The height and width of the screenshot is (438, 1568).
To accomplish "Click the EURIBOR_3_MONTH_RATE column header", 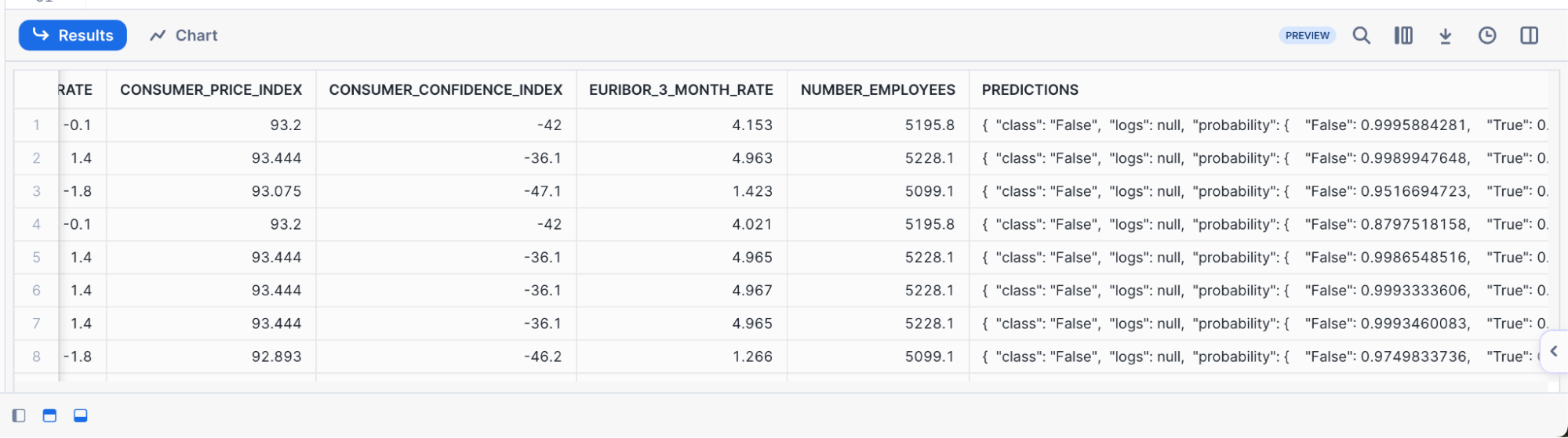I will (x=681, y=89).
